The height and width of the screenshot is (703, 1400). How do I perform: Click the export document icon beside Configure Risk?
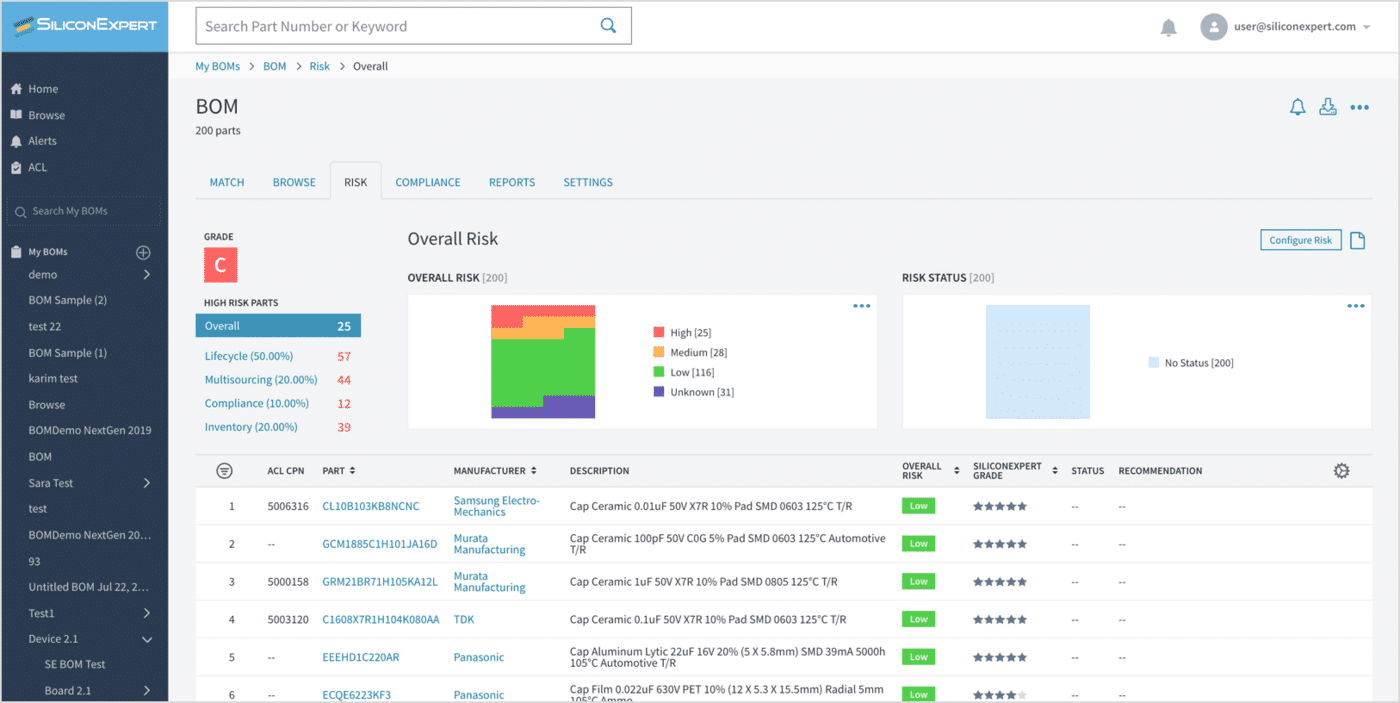[1358, 240]
